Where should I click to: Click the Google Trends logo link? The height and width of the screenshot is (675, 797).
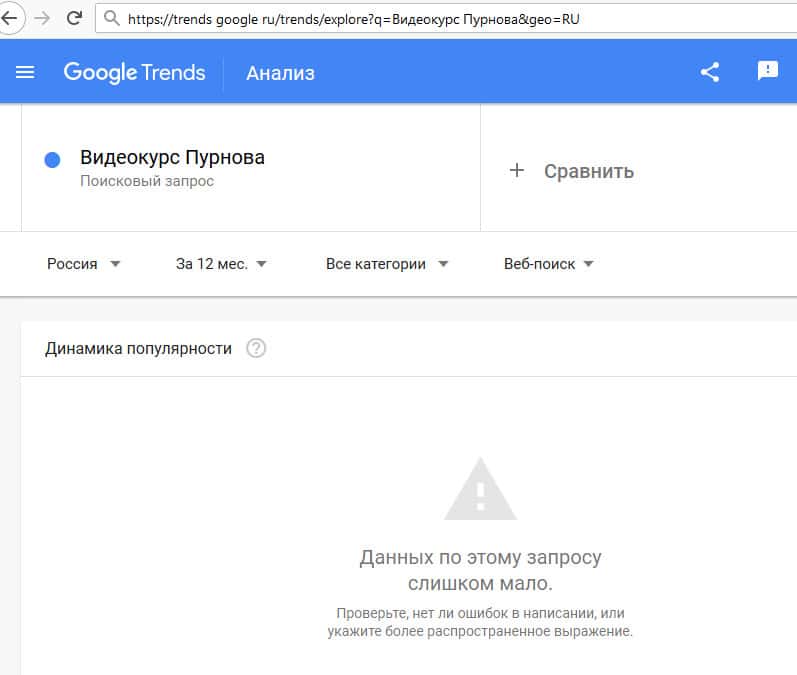click(x=134, y=72)
